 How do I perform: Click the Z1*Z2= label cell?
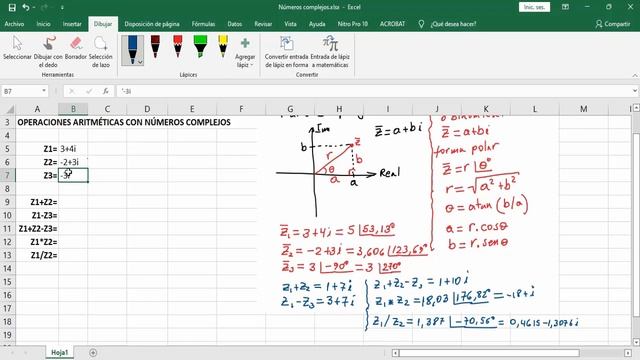(37, 242)
